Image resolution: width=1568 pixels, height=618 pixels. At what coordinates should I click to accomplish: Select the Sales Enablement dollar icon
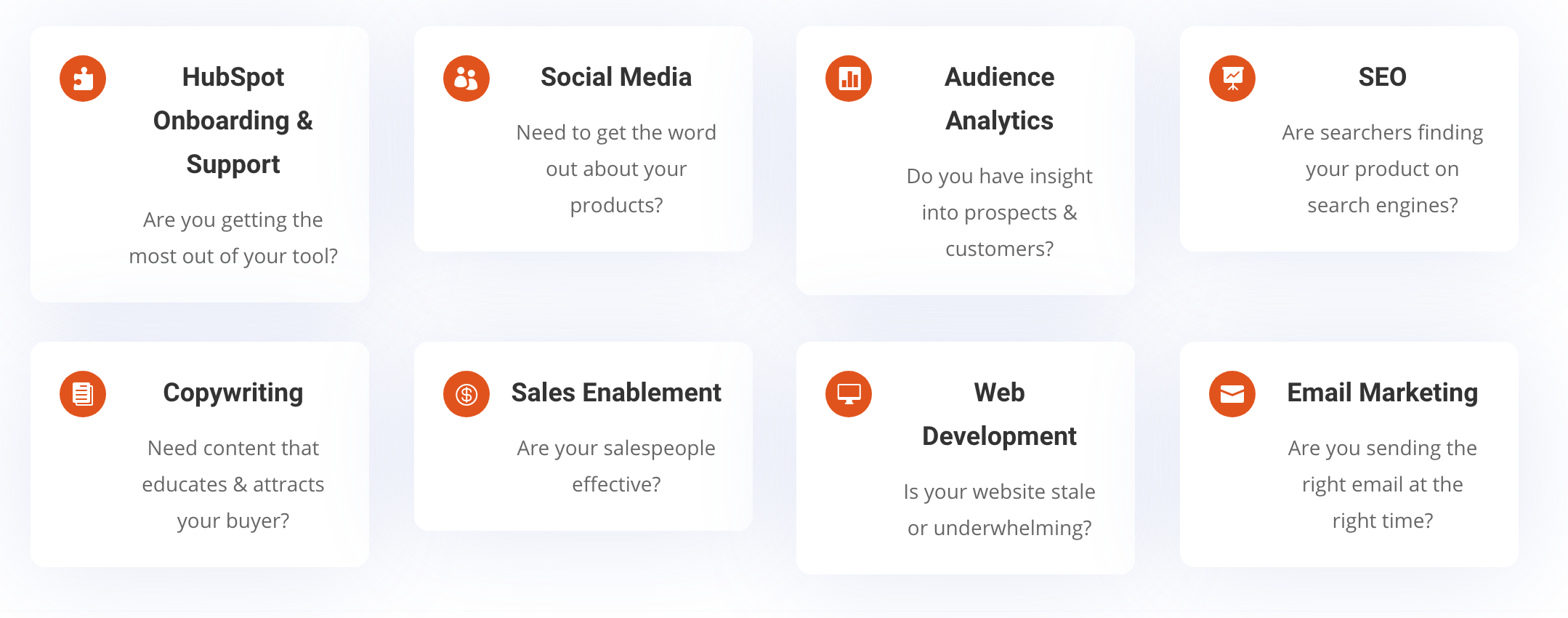click(x=466, y=394)
